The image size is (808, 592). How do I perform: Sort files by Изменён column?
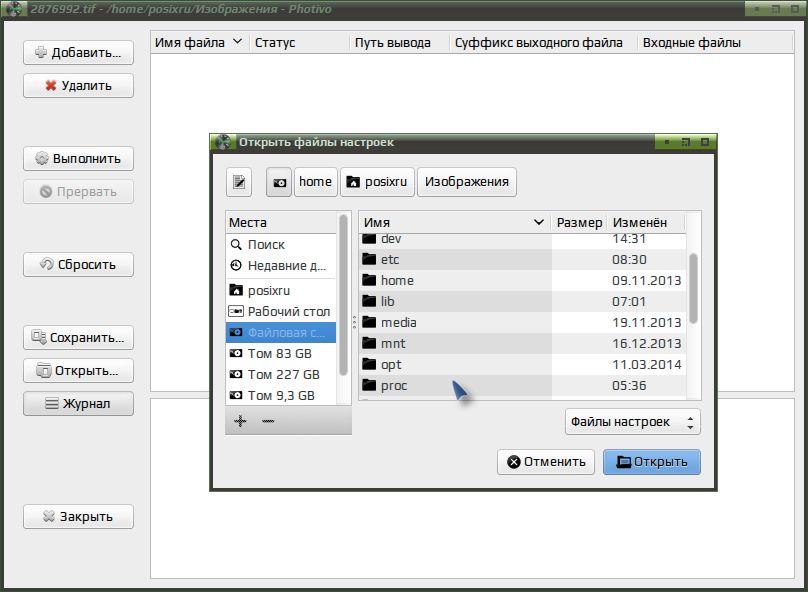(646, 223)
